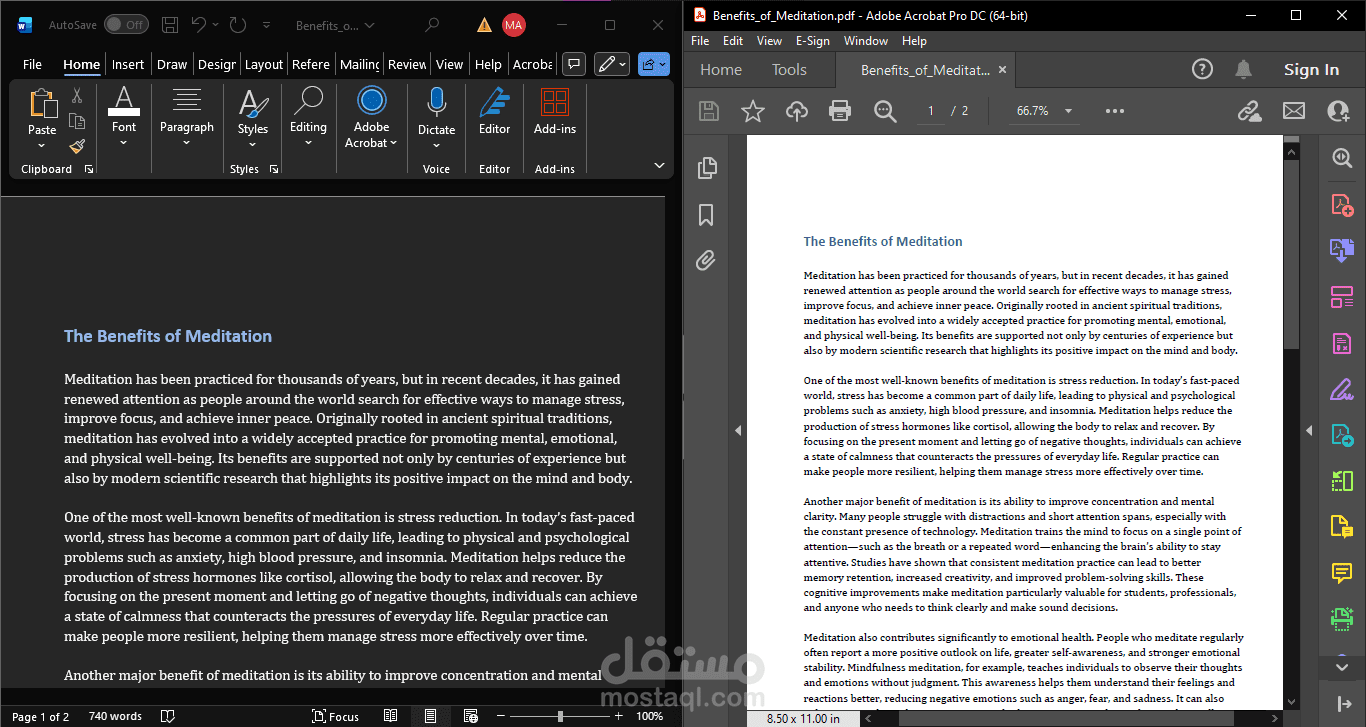Image resolution: width=1366 pixels, height=727 pixels.
Task: Click the Word zoom slider handle
Action: 559,716
